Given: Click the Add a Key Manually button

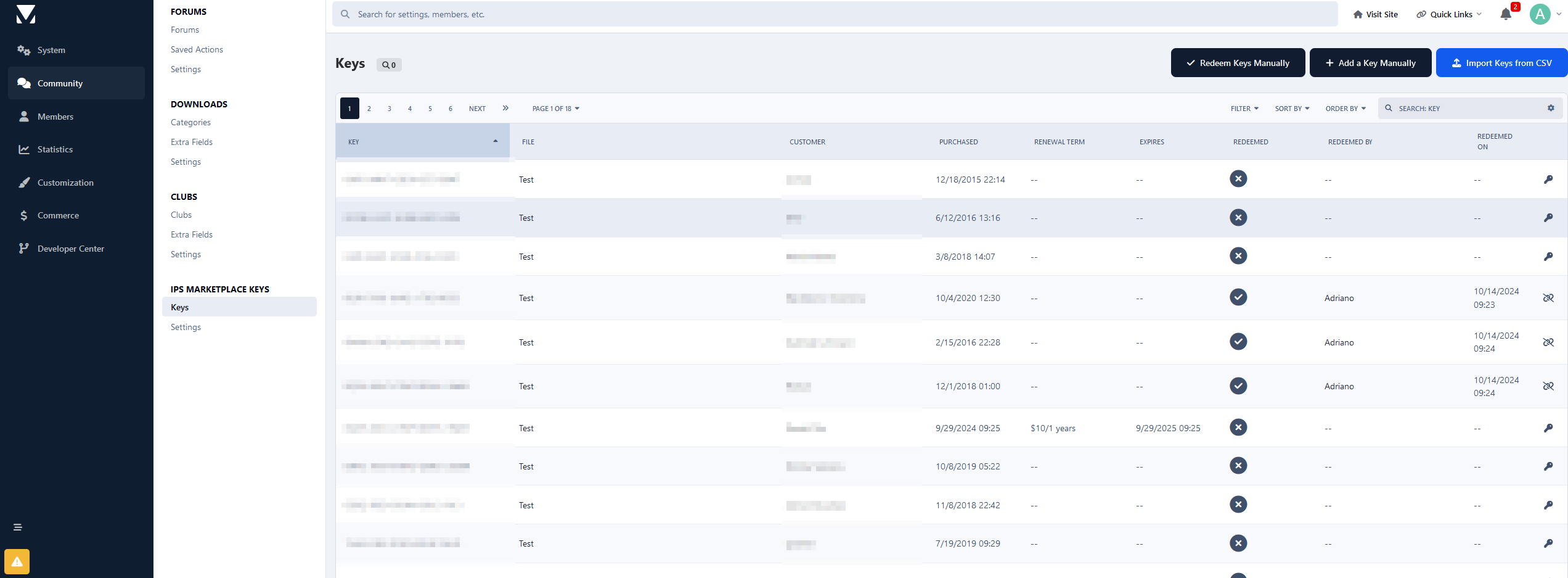Looking at the screenshot, I should click(1370, 63).
